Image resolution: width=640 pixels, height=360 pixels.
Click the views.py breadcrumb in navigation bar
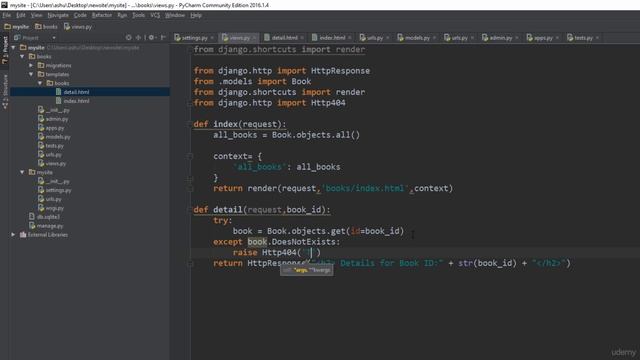78,27
